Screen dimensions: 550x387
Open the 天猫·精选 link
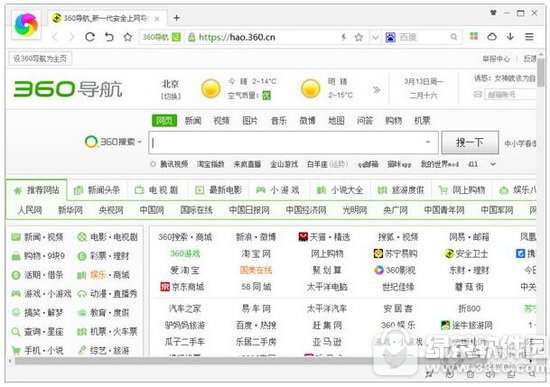[324, 237]
